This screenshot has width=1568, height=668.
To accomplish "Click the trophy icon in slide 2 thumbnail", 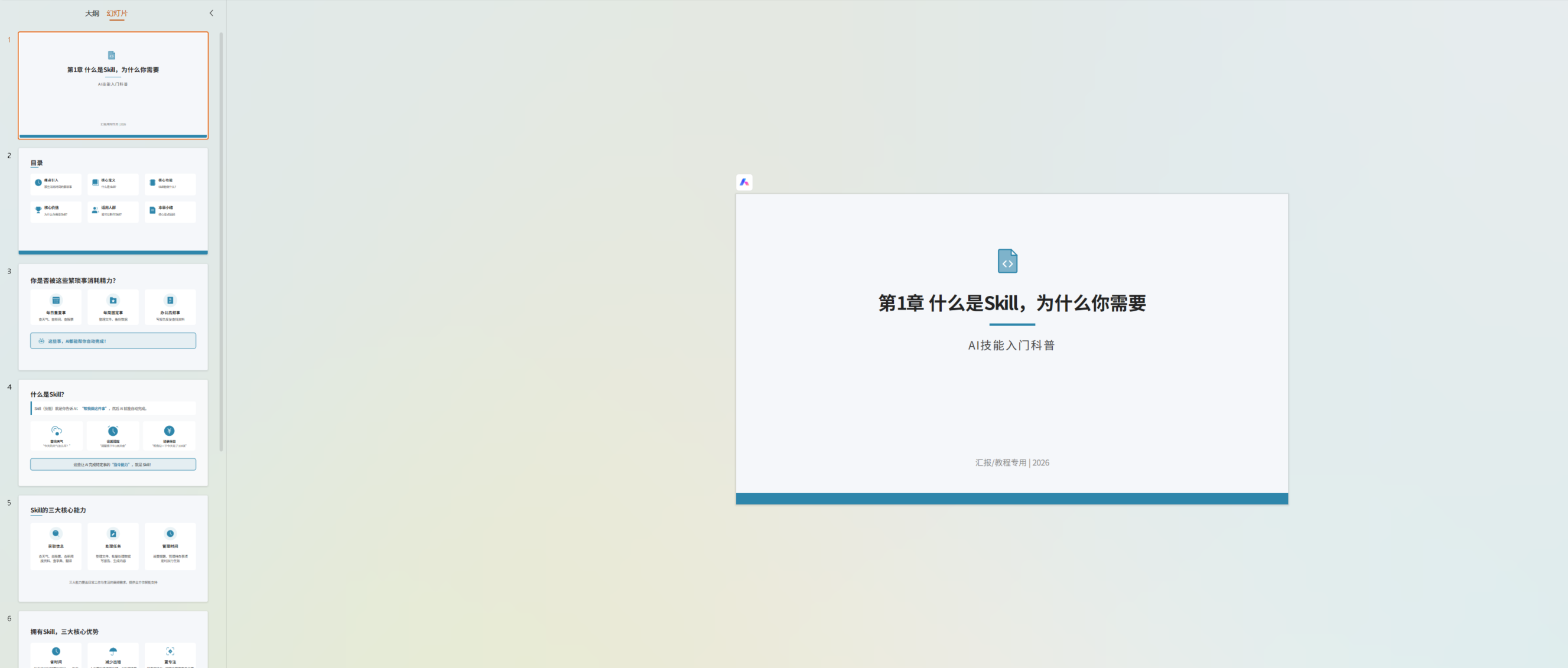I will 38,210.
